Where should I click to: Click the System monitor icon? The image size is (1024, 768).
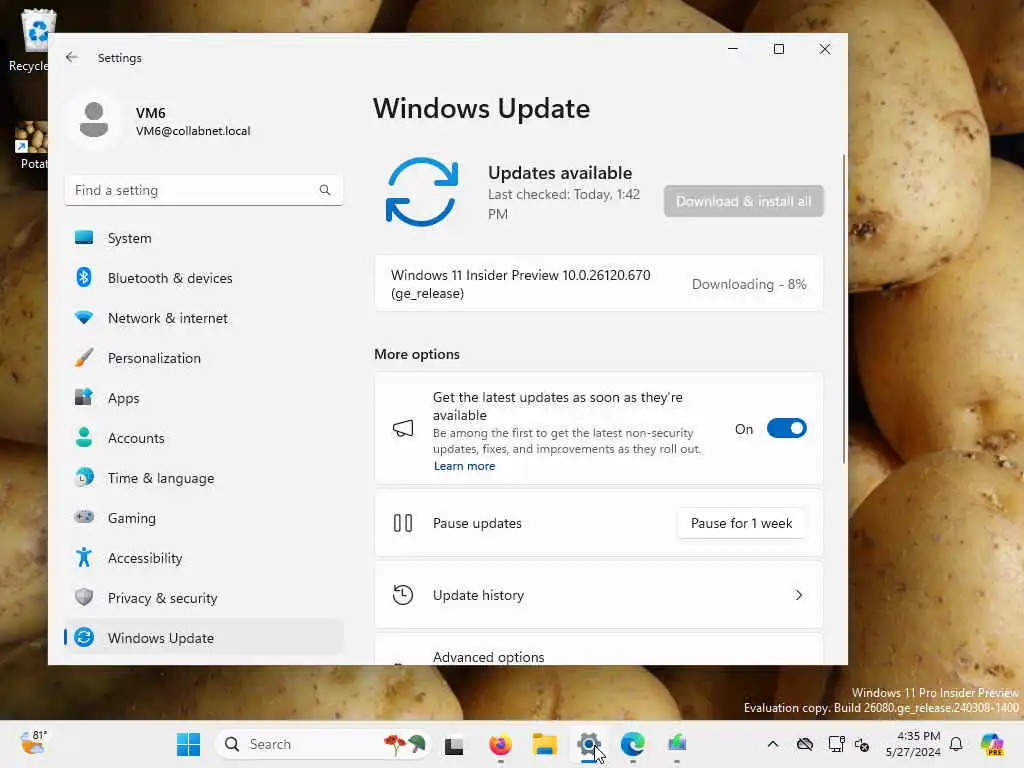tap(84, 238)
